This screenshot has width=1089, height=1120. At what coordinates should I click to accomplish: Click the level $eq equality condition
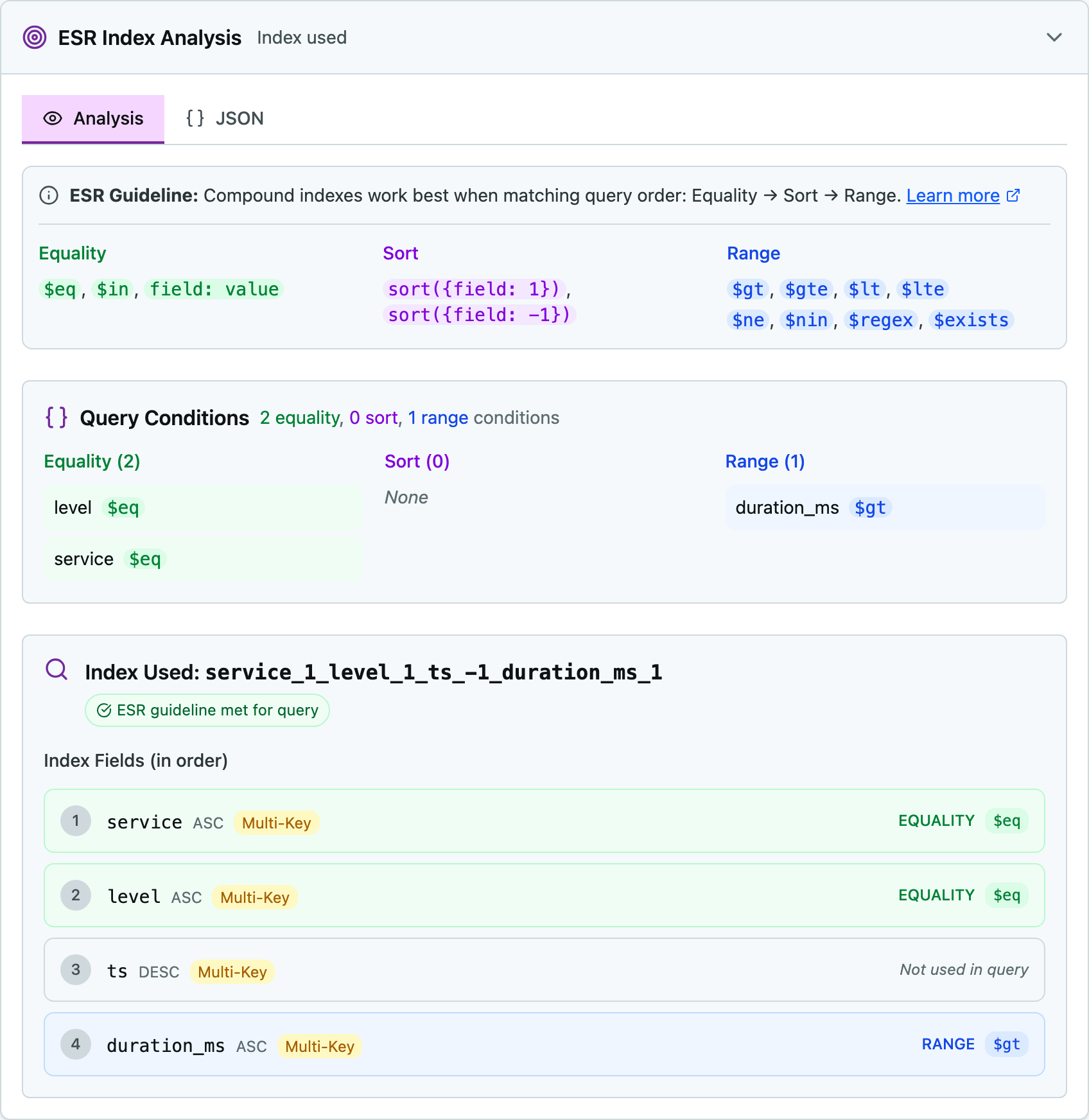pyautogui.click(x=204, y=507)
